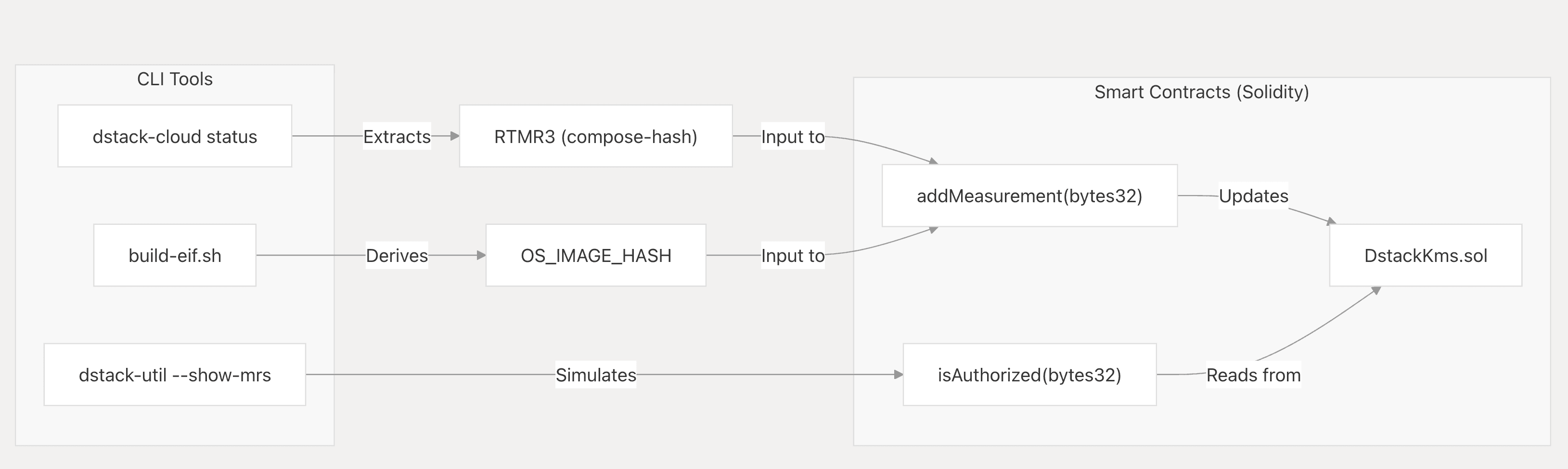This screenshot has height=469, width=1568.
Task: Click the Input to label after OS_IMAGE_HASH
Action: coord(793,255)
